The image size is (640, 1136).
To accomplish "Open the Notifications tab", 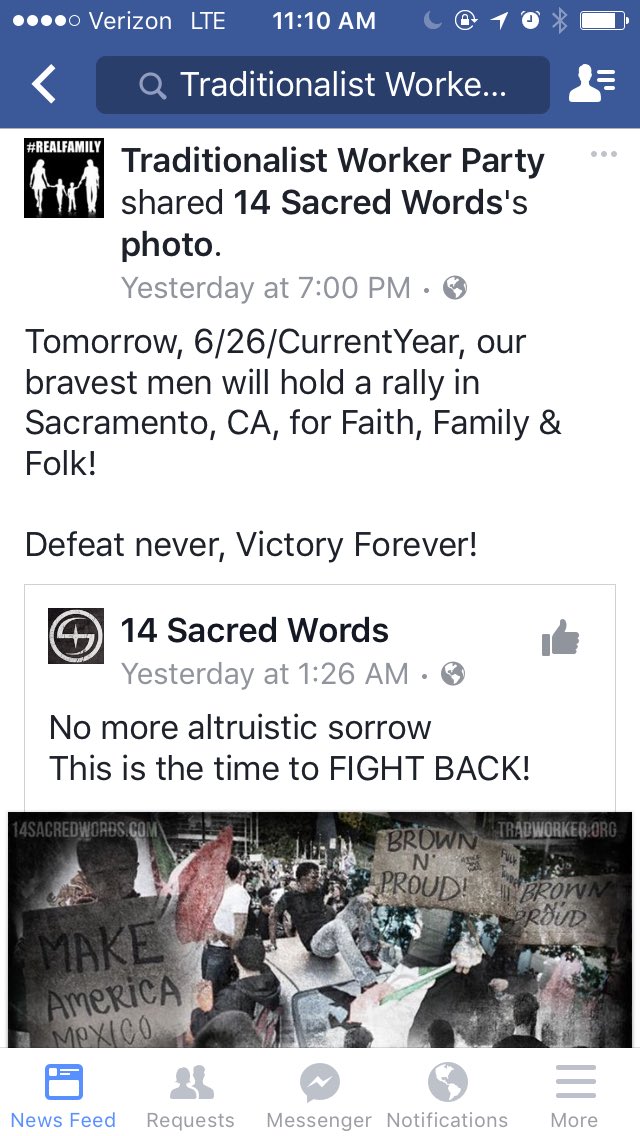I will [447, 1094].
